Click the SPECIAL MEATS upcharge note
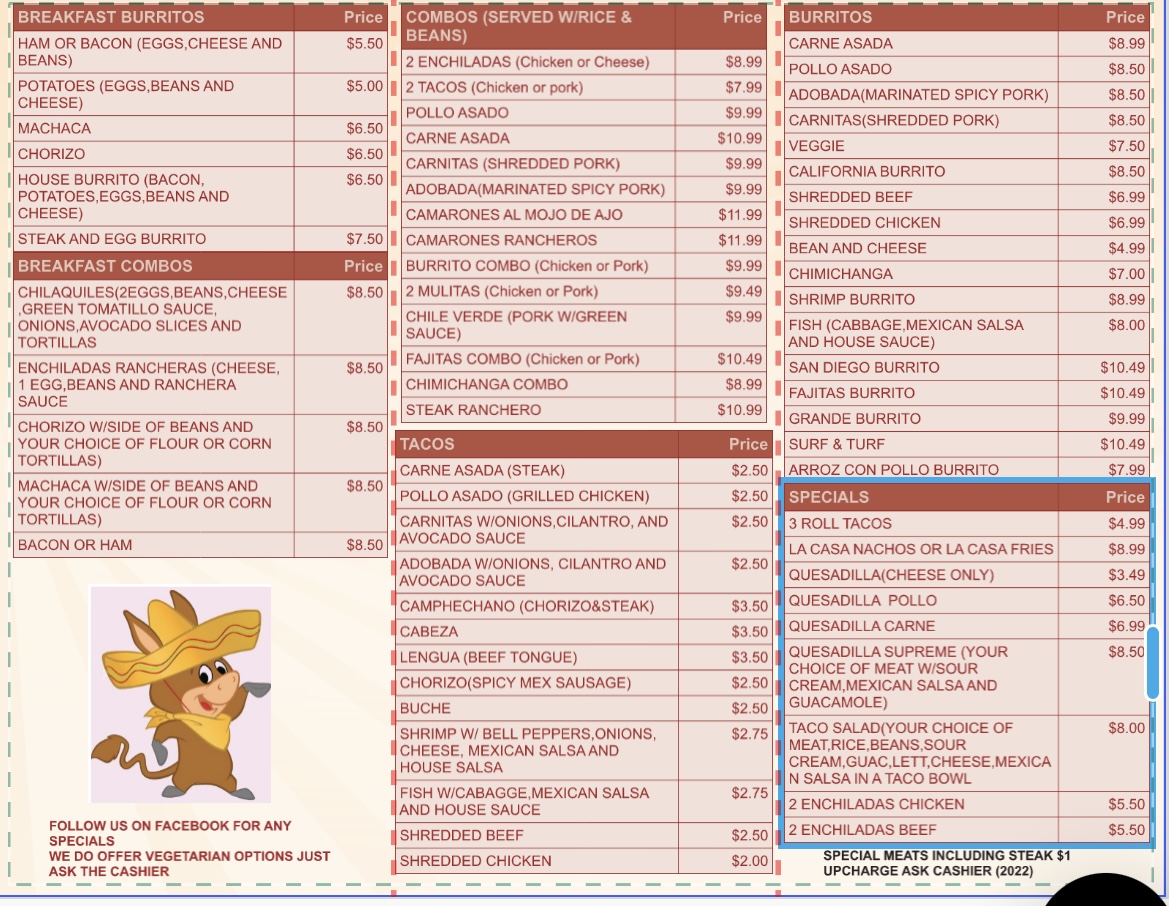The width and height of the screenshot is (1169, 906). tap(946, 863)
